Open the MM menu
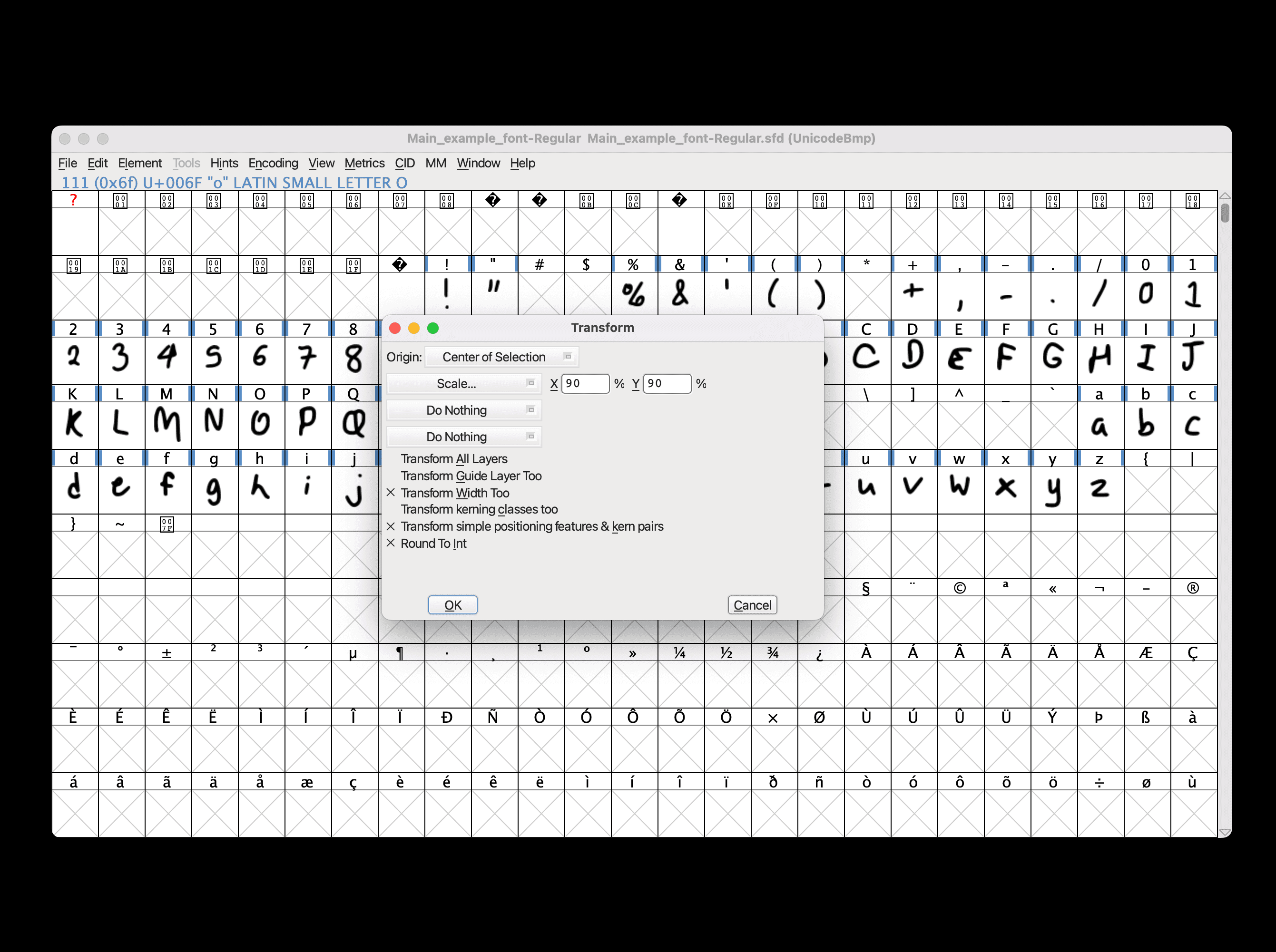The height and width of the screenshot is (952, 1276). pos(435,163)
